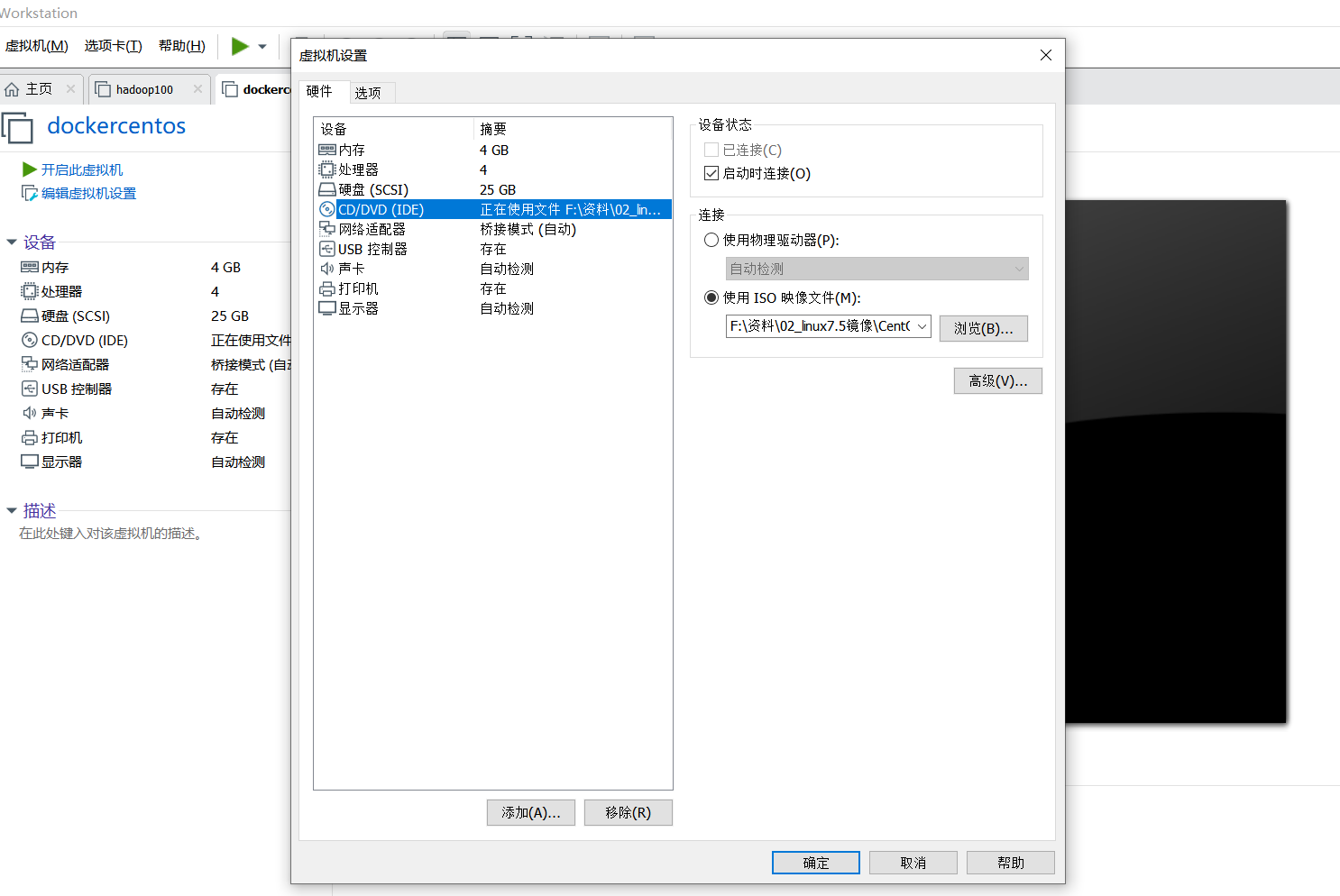
Task: Click the 摘要 column header in the dialog
Action: [x=573, y=129]
